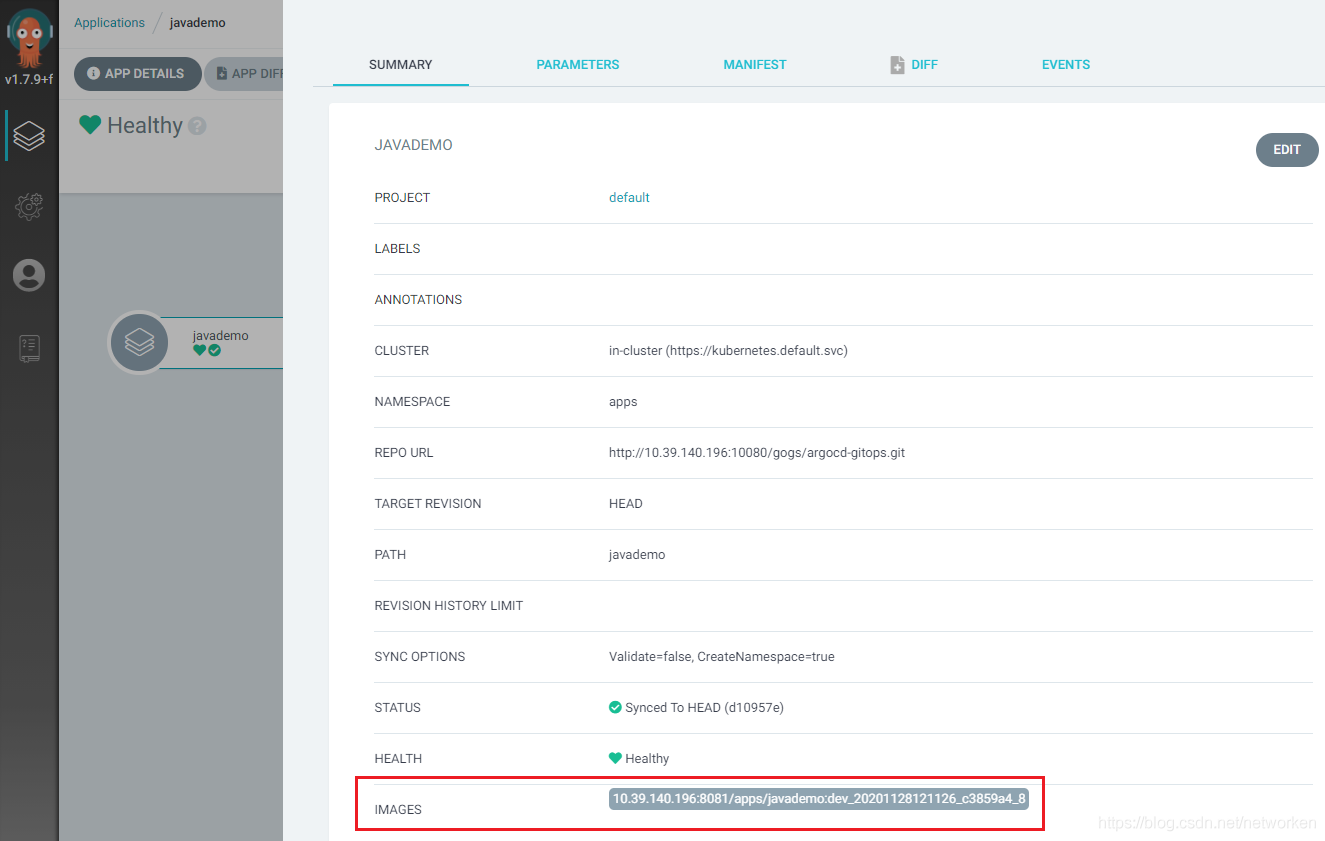This screenshot has width=1325, height=841.
Task: Click the green heart on javademo node
Action: click(199, 350)
